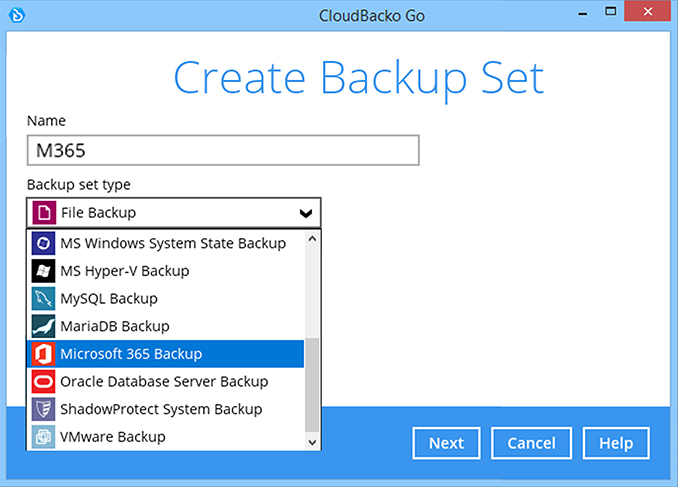This screenshot has width=678, height=487.
Task: Click the Next button
Action: 446,443
